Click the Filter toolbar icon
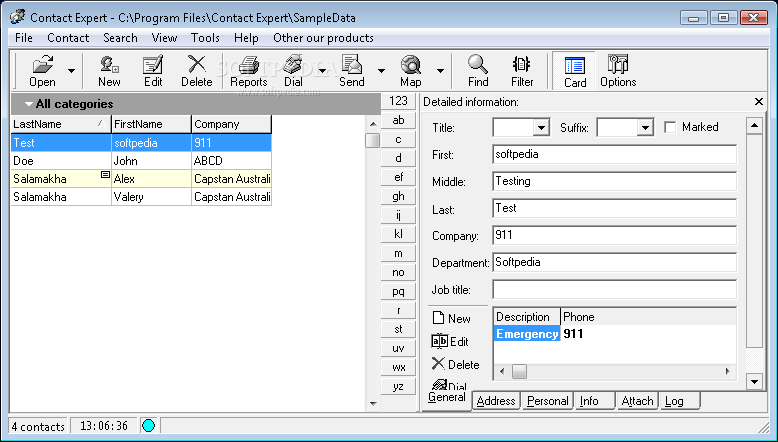Screen dimensions: 778x442 coord(521,64)
